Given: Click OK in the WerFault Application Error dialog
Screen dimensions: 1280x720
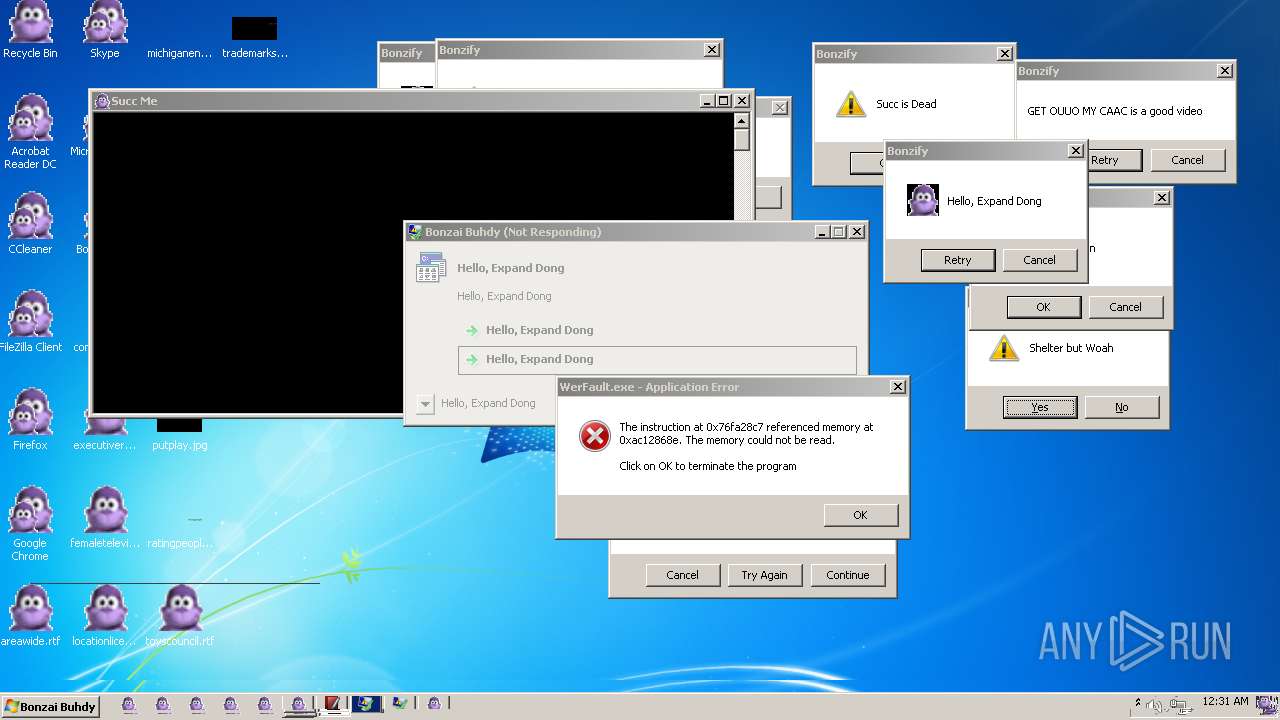Looking at the screenshot, I should tap(860, 515).
